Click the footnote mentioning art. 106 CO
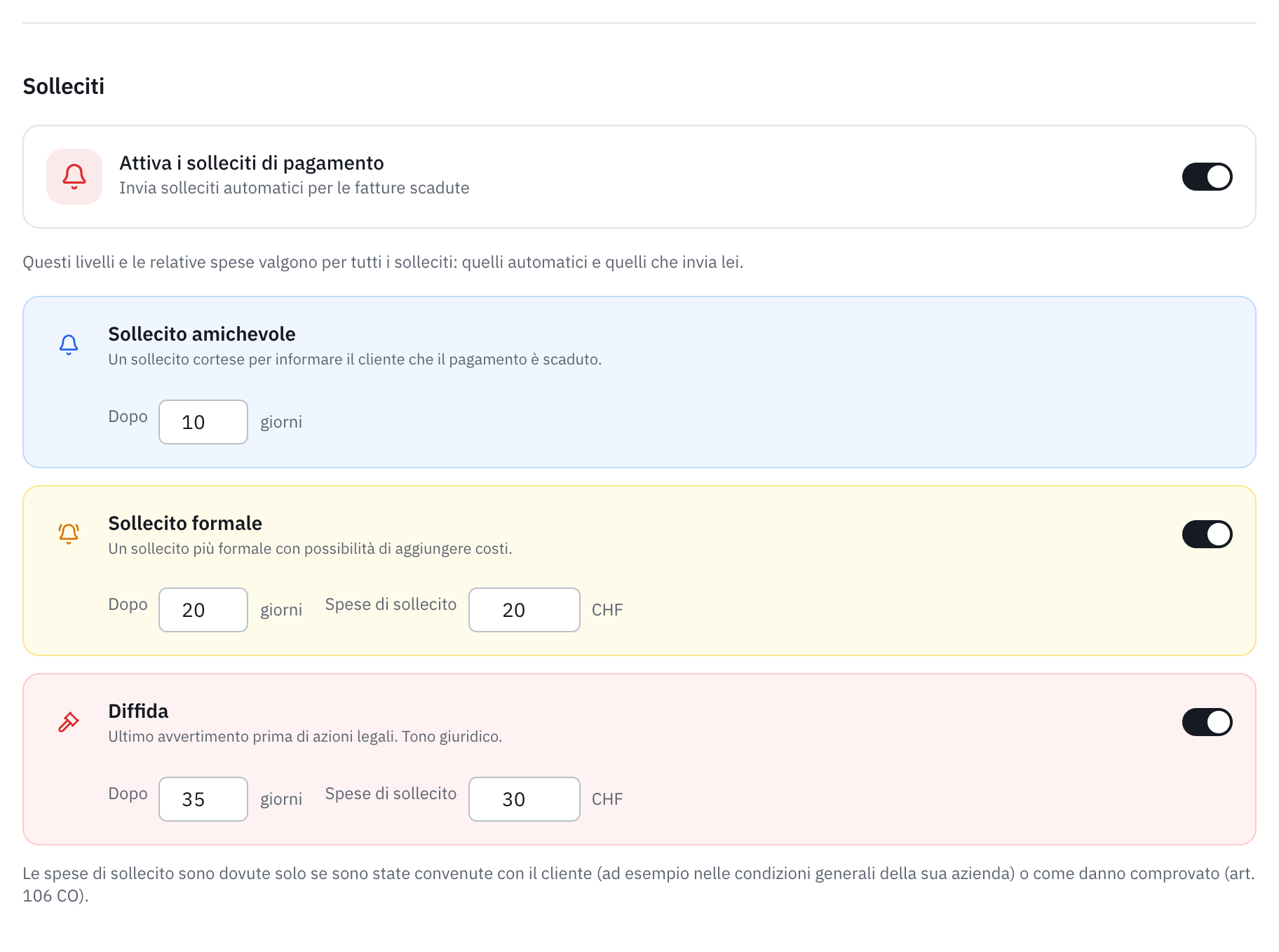The height and width of the screenshot is (952, 1279). [x=639, y=885]
